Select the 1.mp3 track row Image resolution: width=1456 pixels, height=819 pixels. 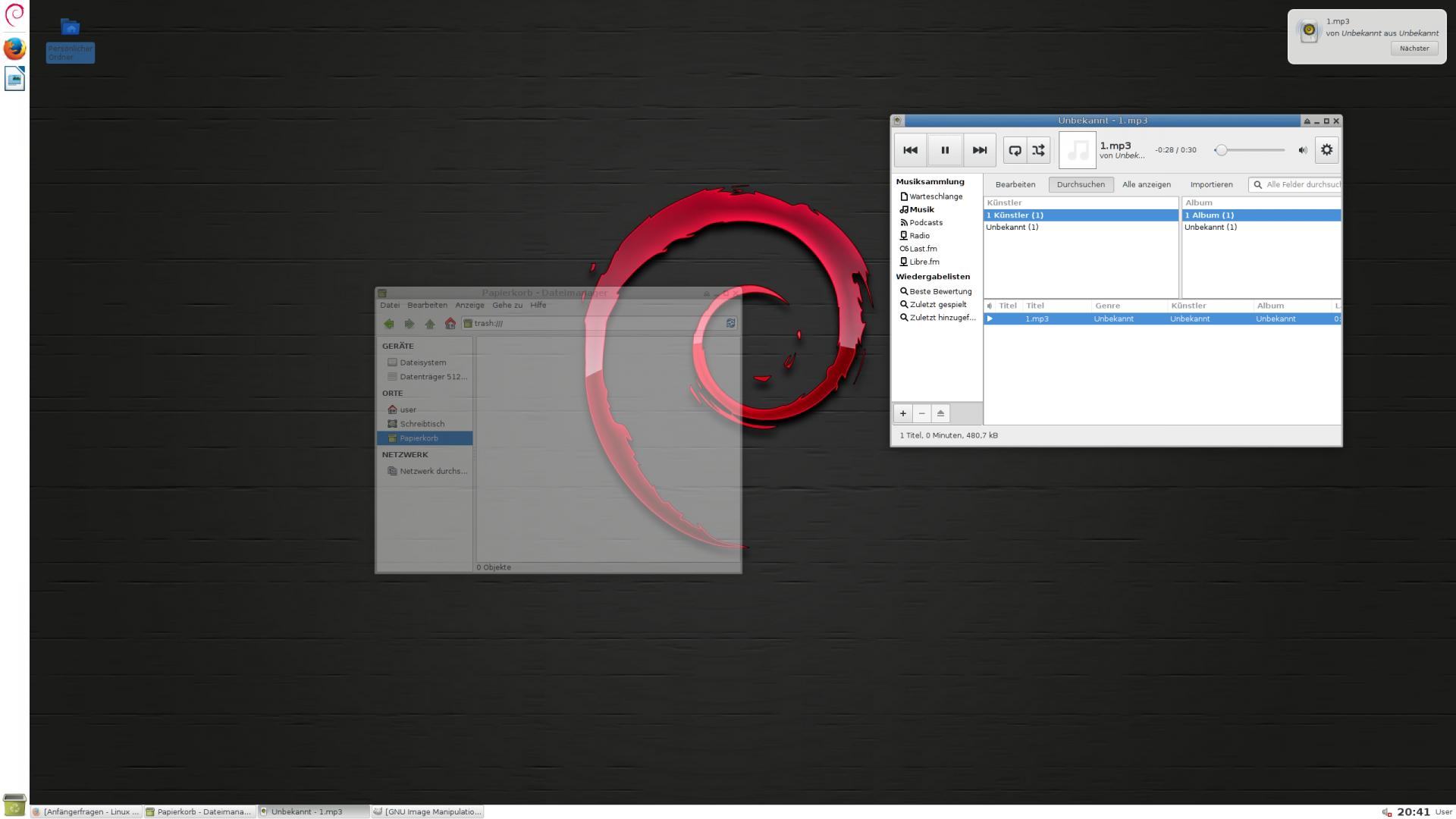pos(1163,319)
